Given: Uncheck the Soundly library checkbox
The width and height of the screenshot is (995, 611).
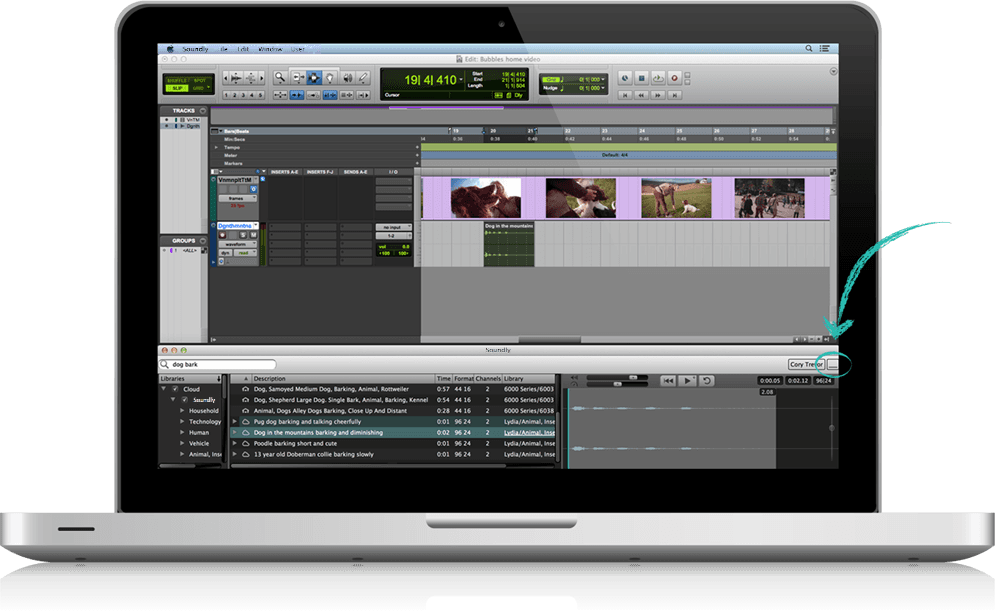Looking at the screenshot, I should click(184, 400).
